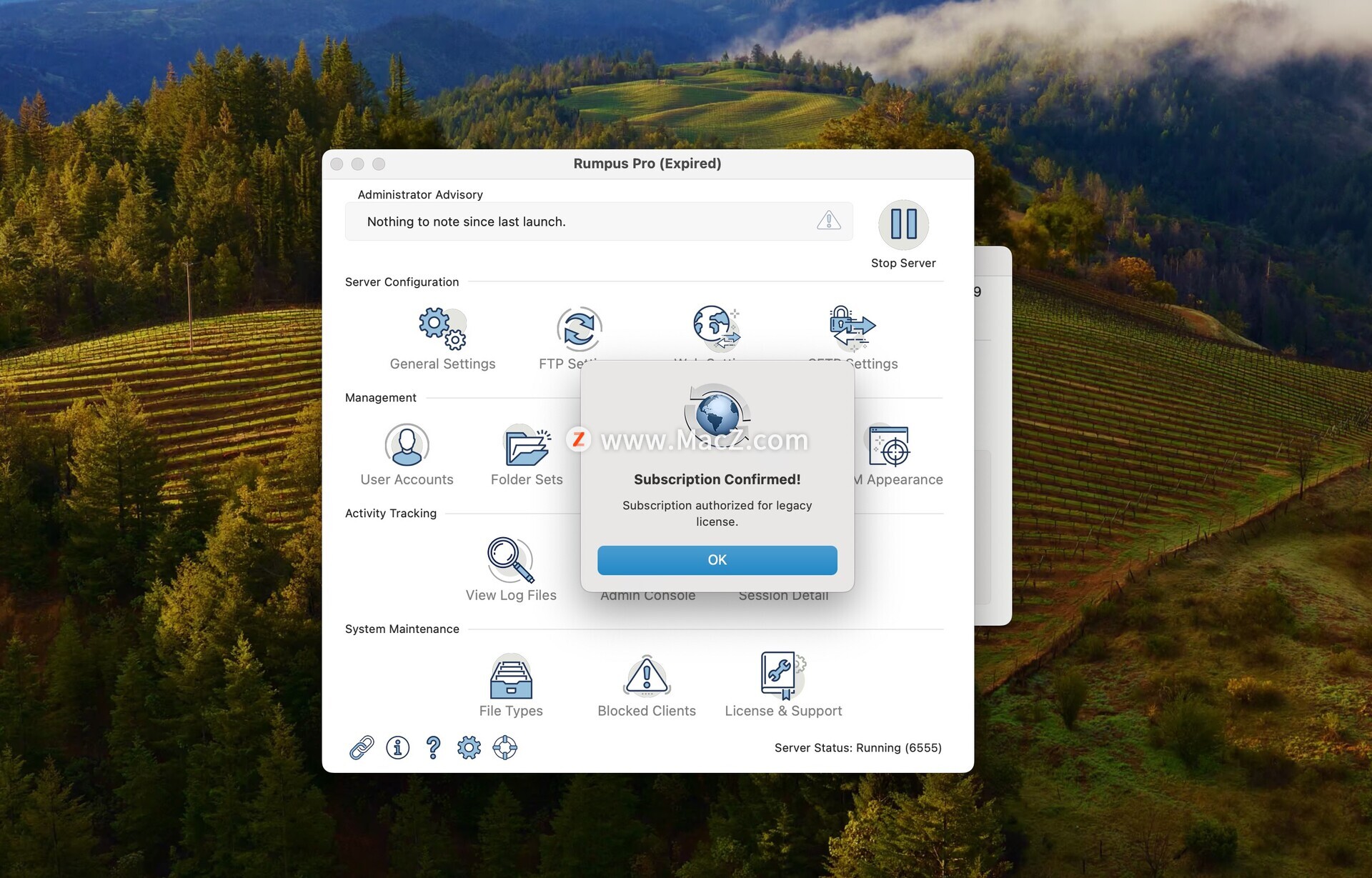Click the User Accounts label
The height and width of the screenshot is (878, 1372).
point(407,479)
